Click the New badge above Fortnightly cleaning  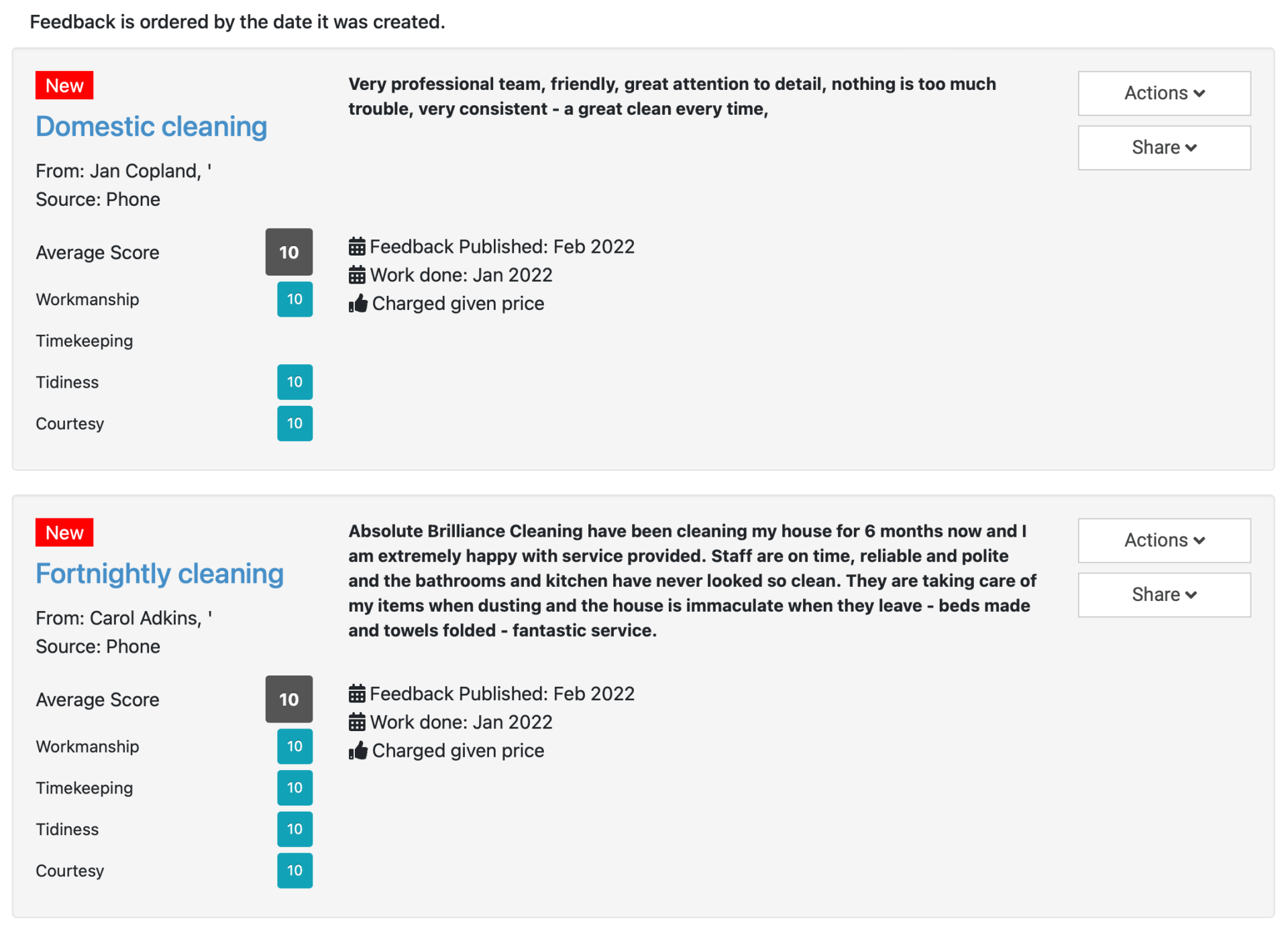64,533
